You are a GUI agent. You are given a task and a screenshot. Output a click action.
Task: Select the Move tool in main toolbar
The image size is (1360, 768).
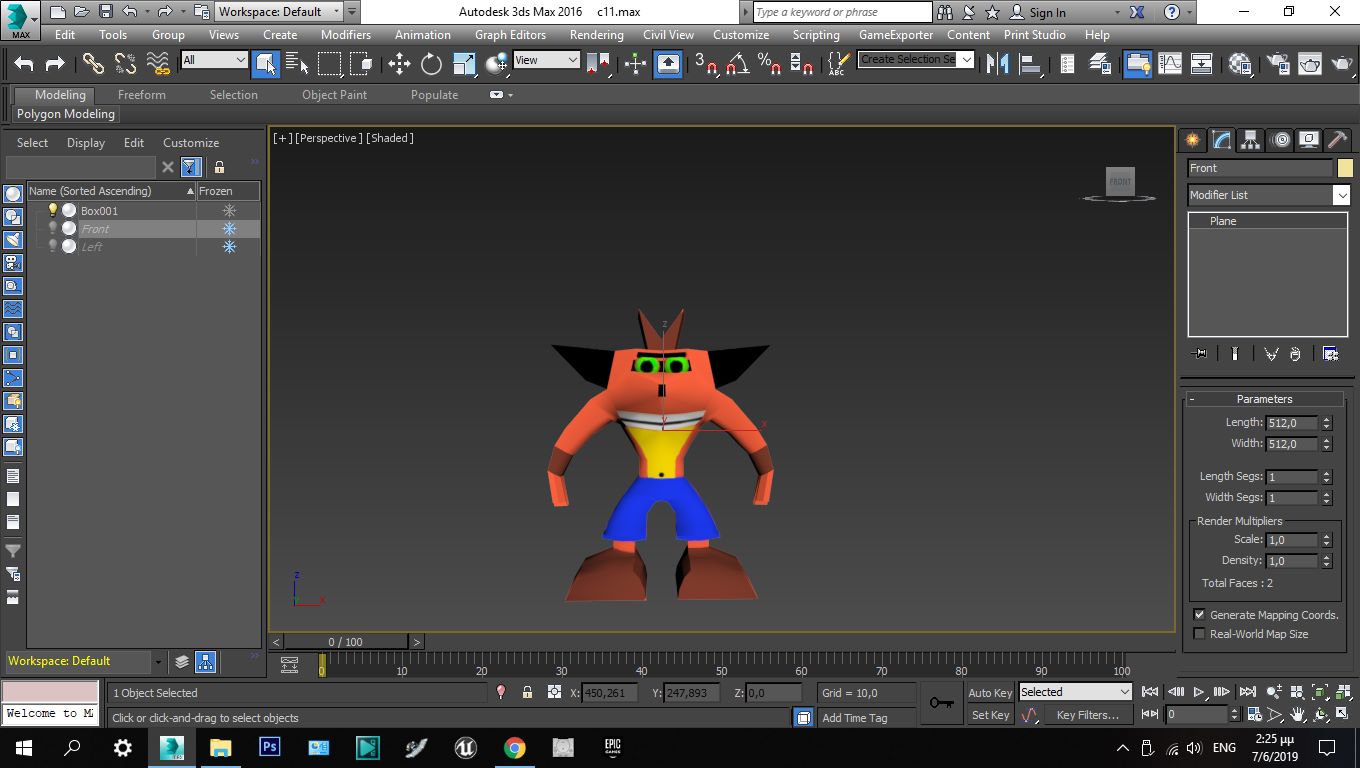coord(399,64)
